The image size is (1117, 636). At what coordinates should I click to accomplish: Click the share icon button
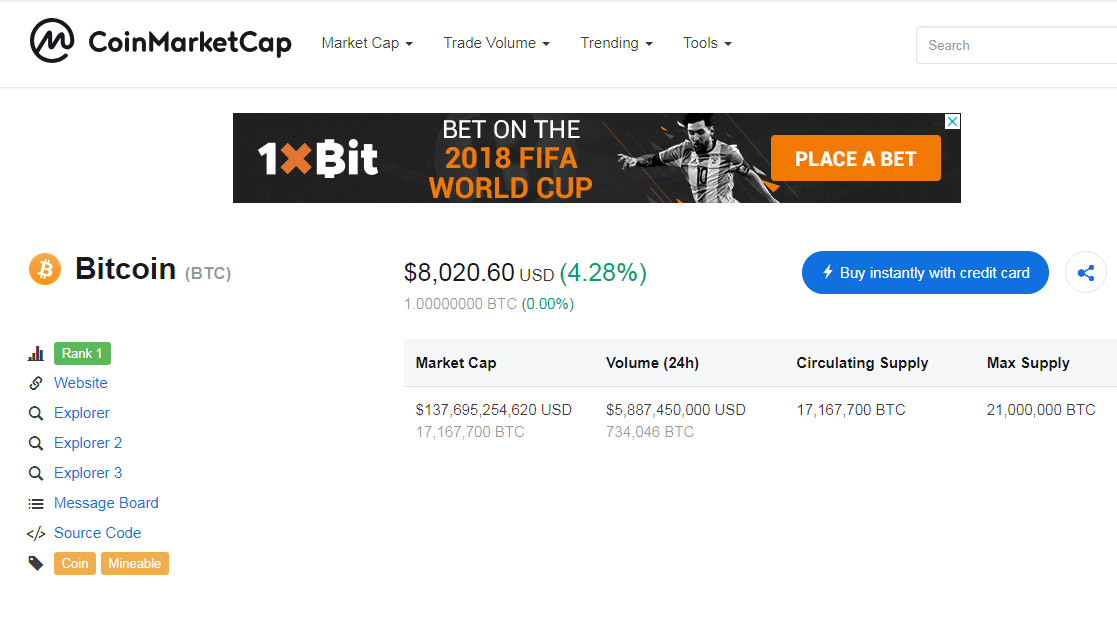pyautogui.click(x=1086, y=273)
